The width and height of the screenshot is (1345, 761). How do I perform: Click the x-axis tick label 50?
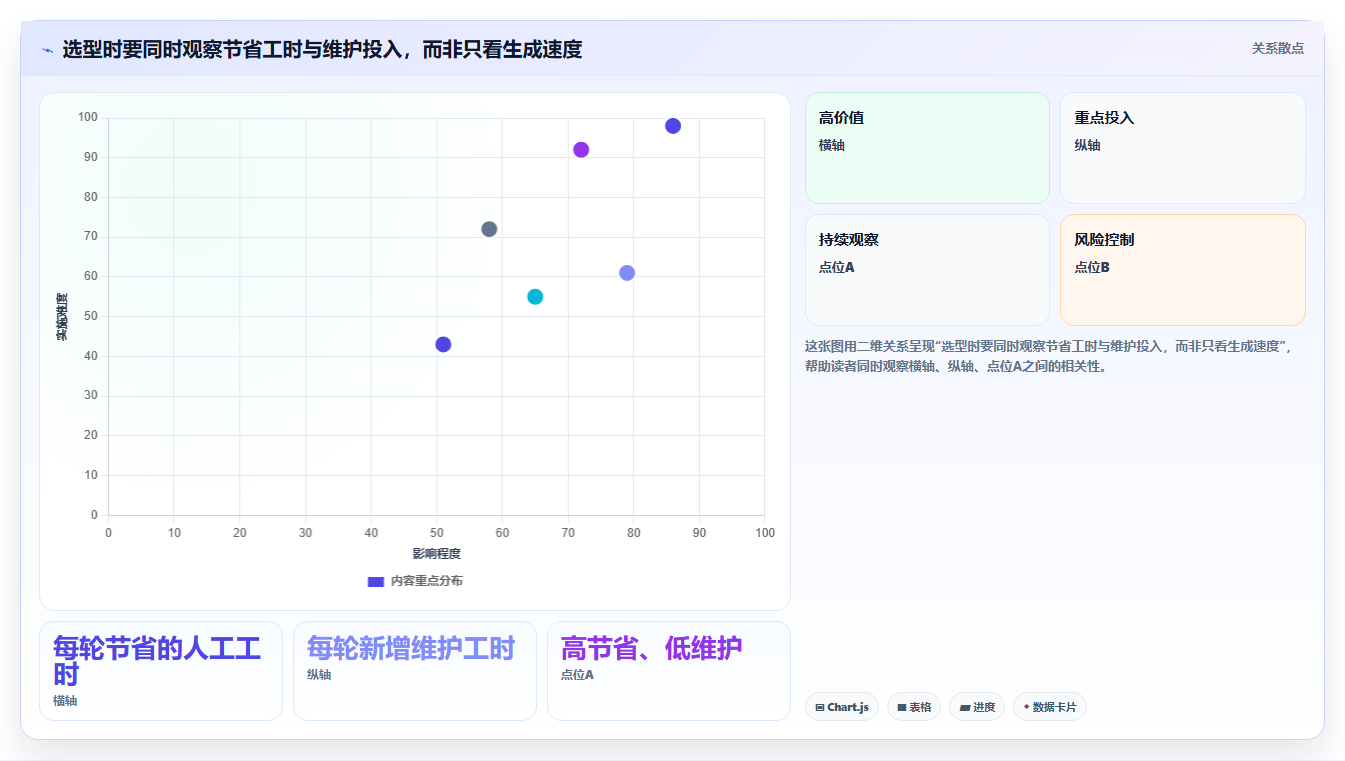pyautogui.click(x=436, y=533)
